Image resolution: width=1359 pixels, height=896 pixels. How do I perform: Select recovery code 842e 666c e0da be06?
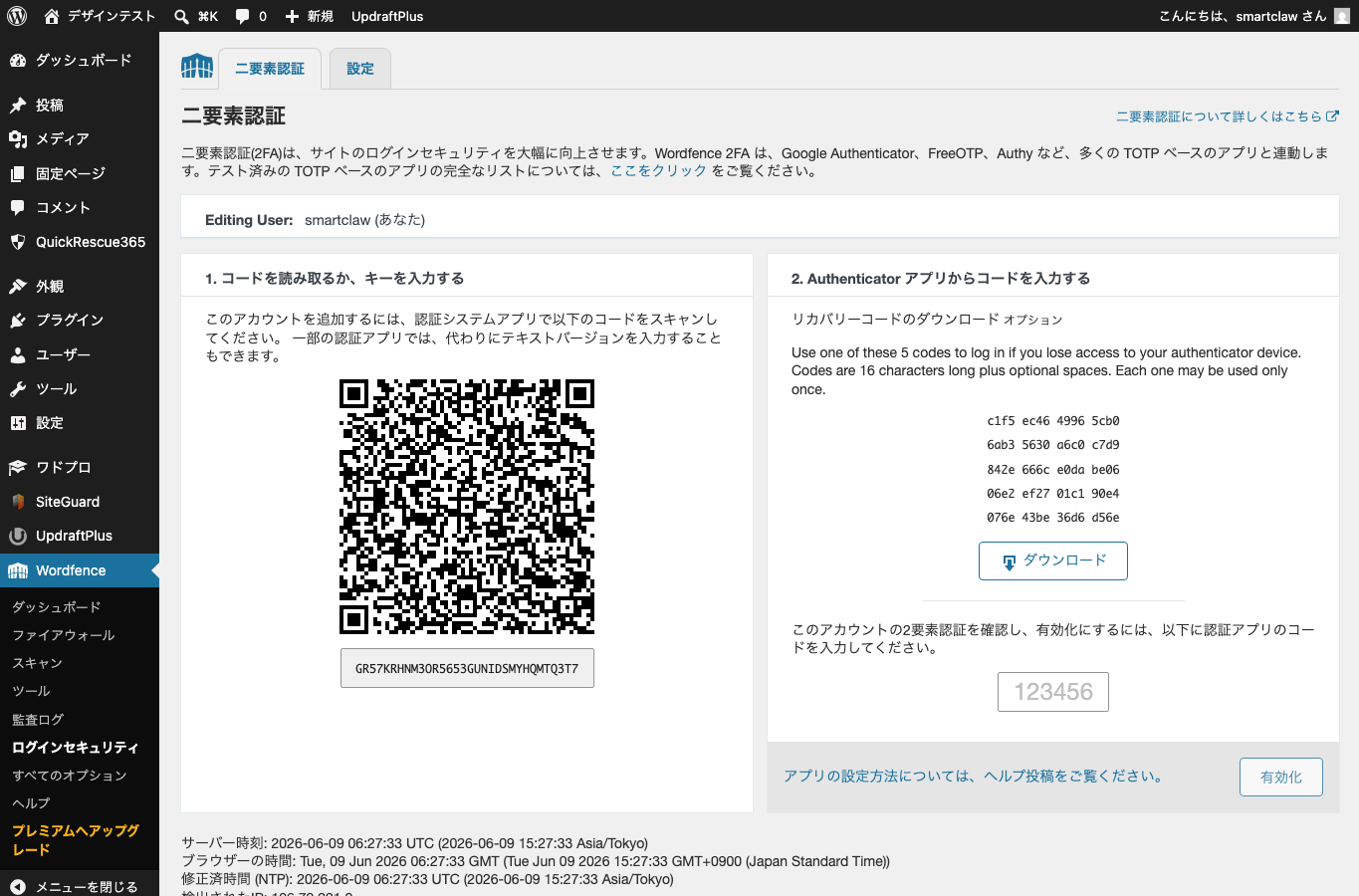[x=1053, y=470]
